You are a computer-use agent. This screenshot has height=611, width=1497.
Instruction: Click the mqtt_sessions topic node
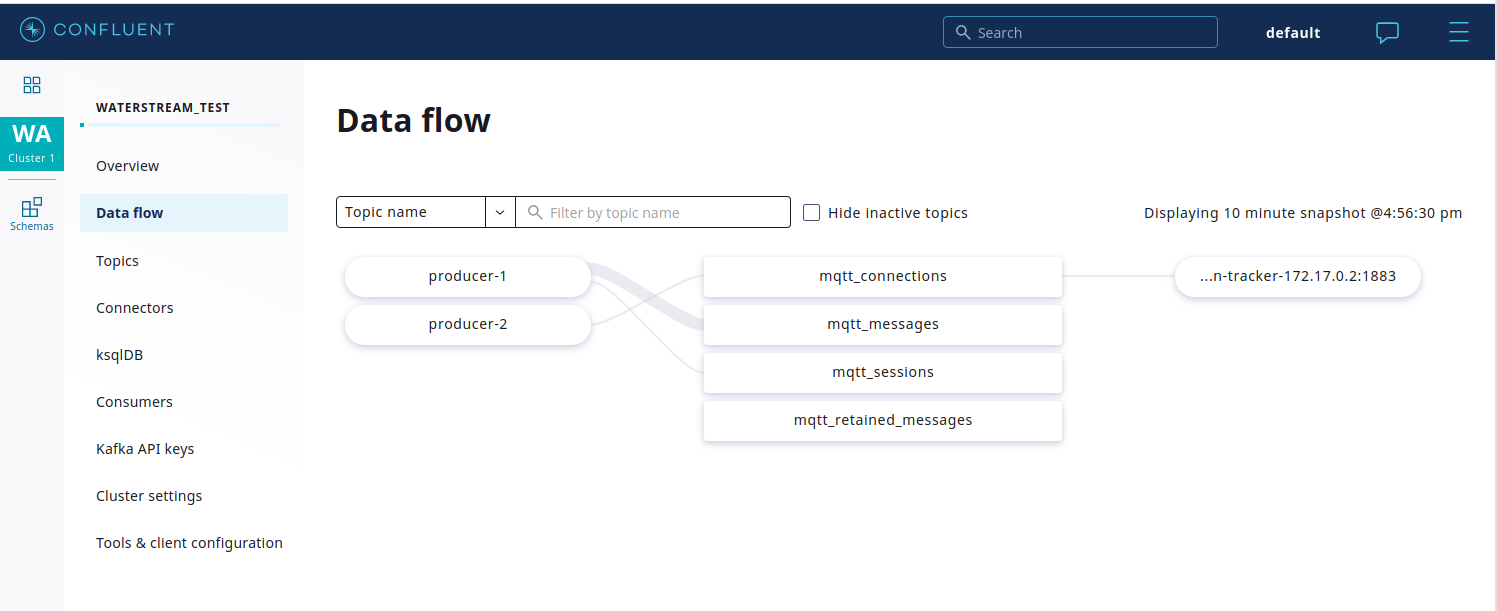click(883, 373)
